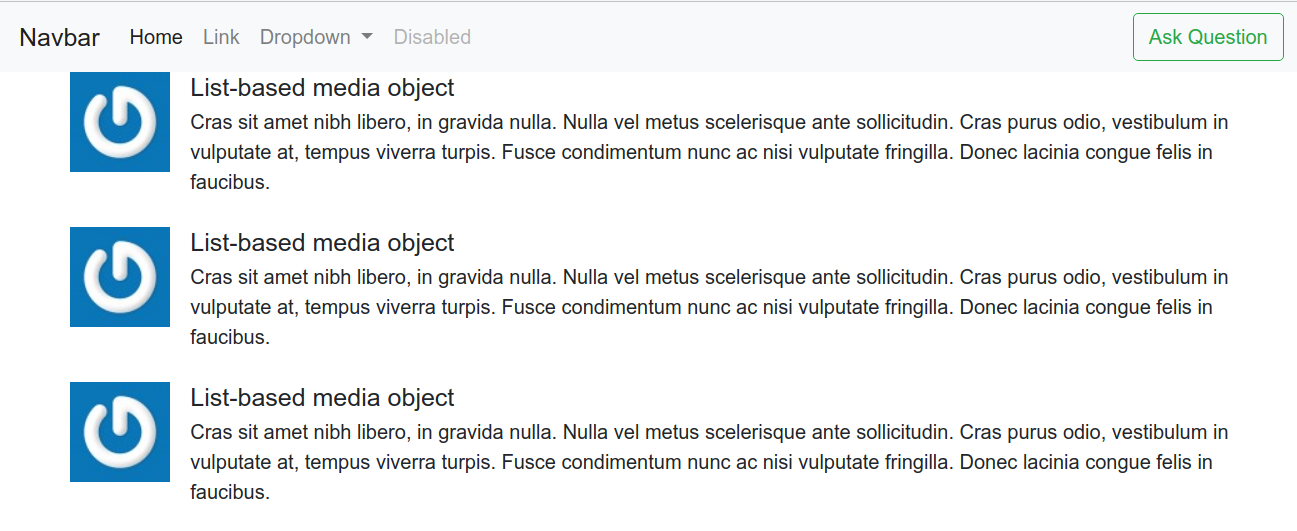Click the second List-based media object heading

(322, 243)
